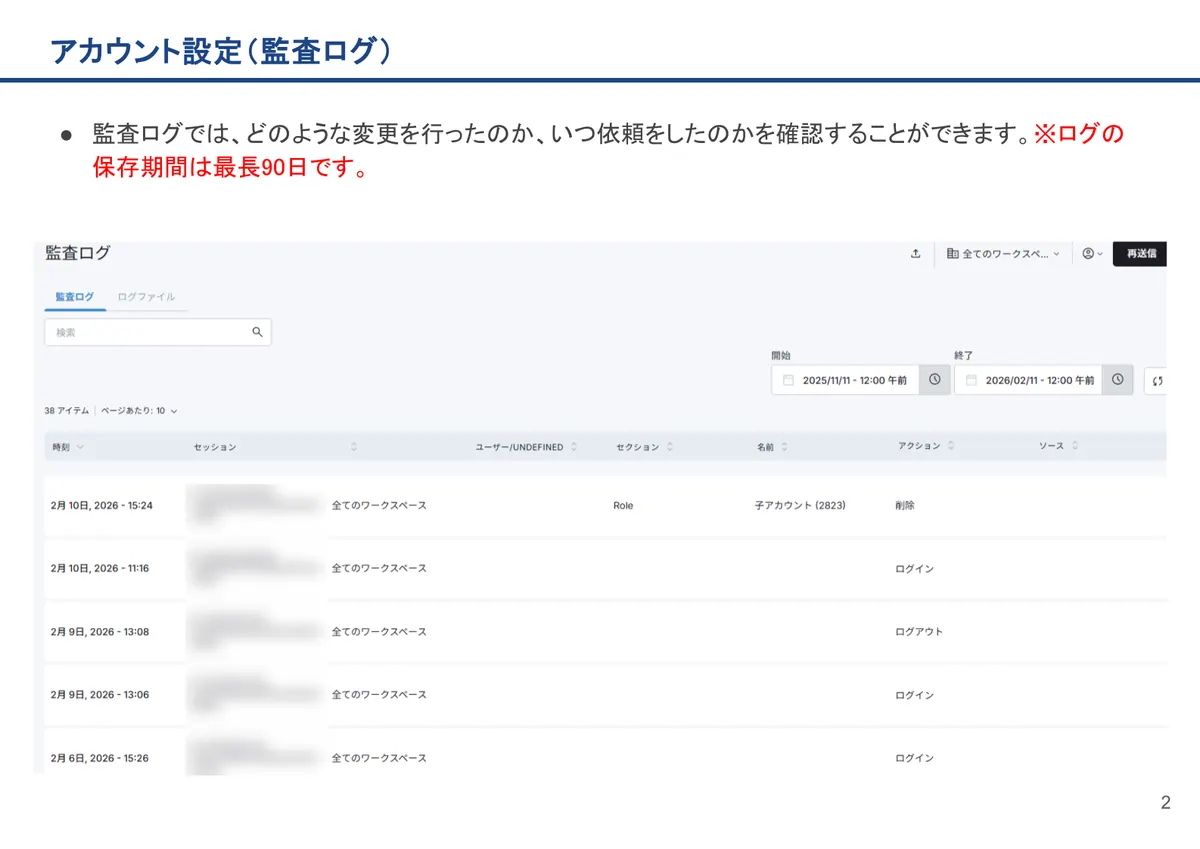Click the calendar icon in start date field
Image resolution: width=1200 pixels, height=849 pixels.
point(788,380)
